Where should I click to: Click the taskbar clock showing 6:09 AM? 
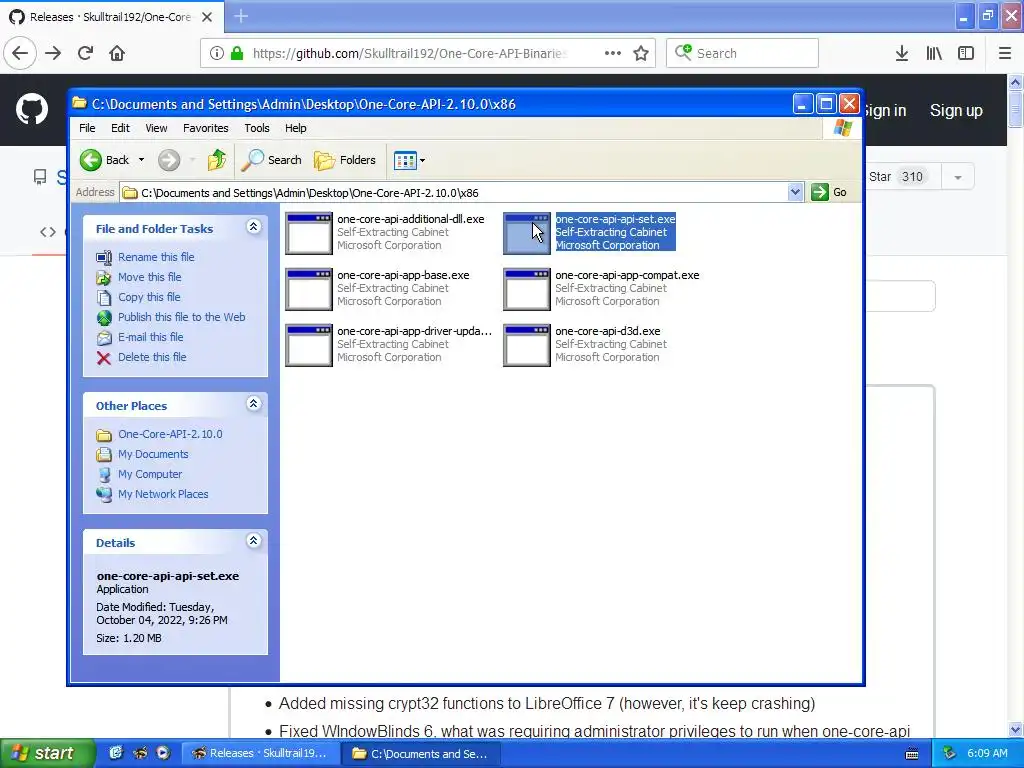click(987, 754)
